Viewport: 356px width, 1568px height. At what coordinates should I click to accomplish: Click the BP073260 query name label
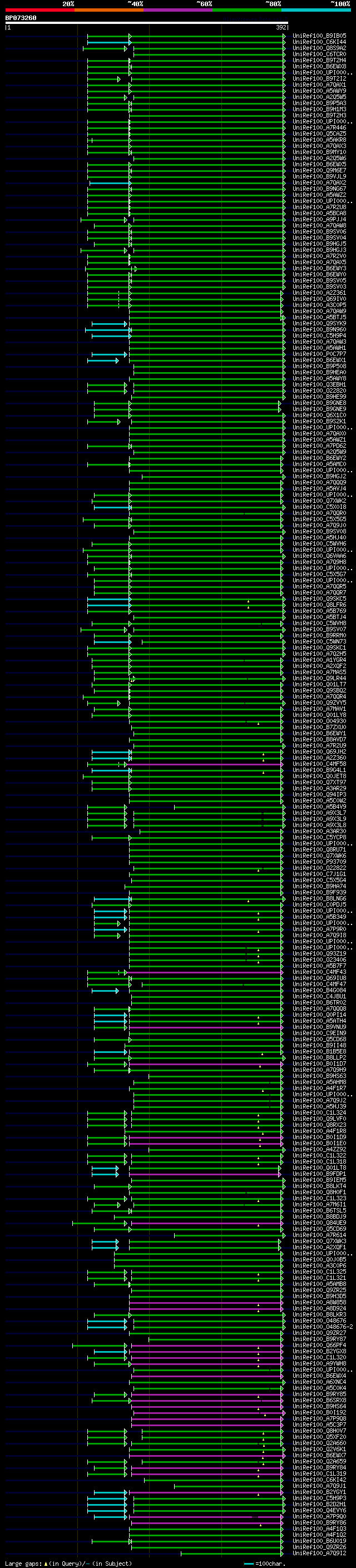tap(21, 18)
